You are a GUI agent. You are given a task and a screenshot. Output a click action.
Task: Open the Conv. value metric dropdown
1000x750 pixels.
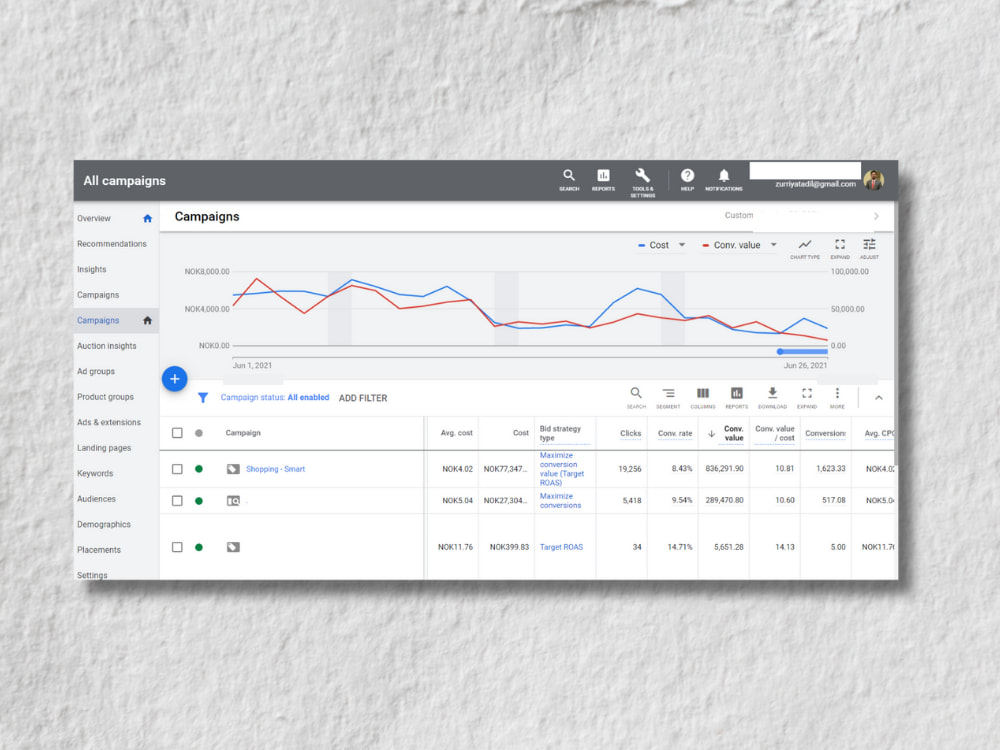[x=740, y=245]
